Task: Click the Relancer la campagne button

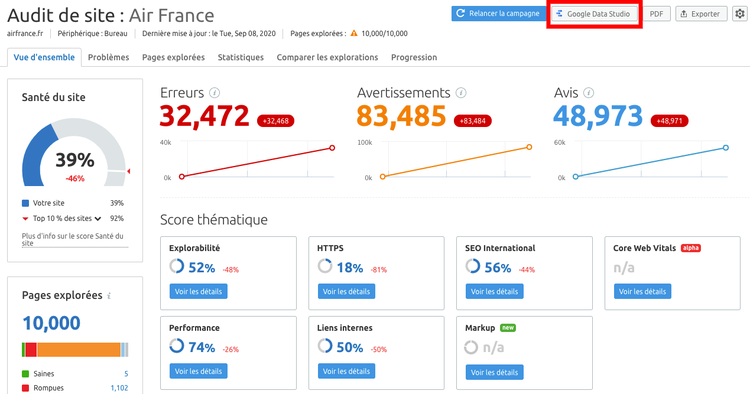Action: click(x=498, y=13)
